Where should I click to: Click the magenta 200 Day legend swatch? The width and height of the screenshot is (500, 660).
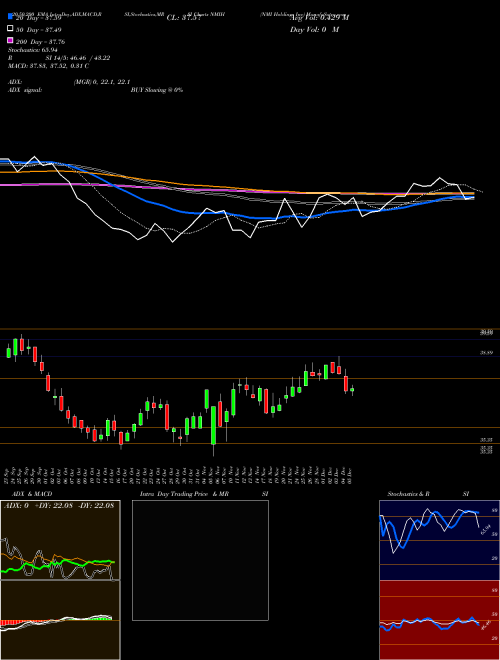click(x=10, y=40)
